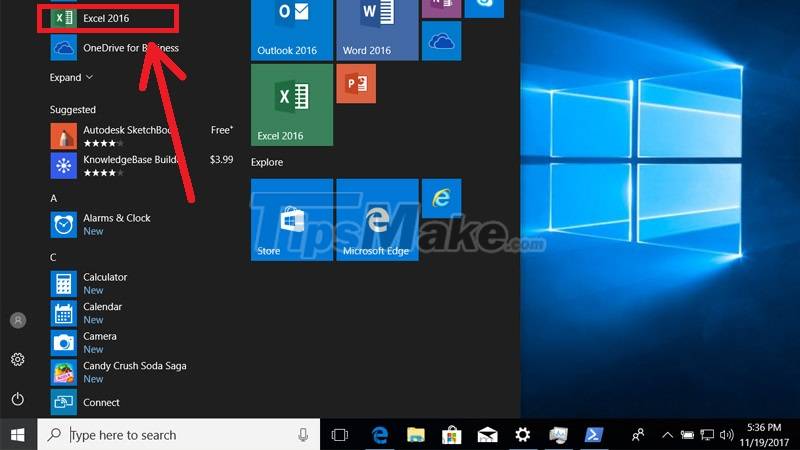The width and height of the screenshot is (800, 450).
Task: Open the volume control tray icon
Action: pos(727,435)
